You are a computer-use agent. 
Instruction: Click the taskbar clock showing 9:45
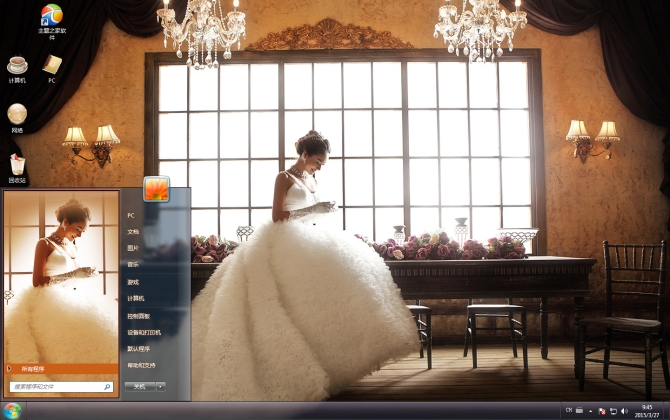point(647,411)
